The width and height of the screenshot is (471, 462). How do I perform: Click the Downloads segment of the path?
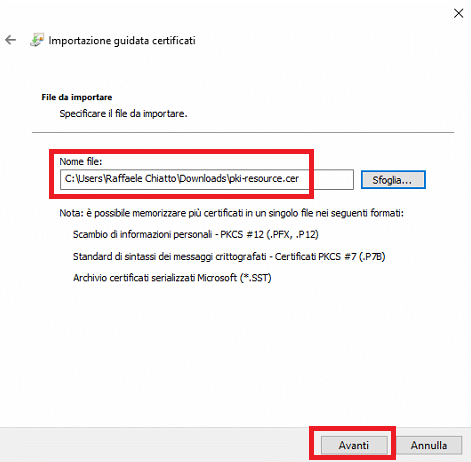tap(203, 179)
